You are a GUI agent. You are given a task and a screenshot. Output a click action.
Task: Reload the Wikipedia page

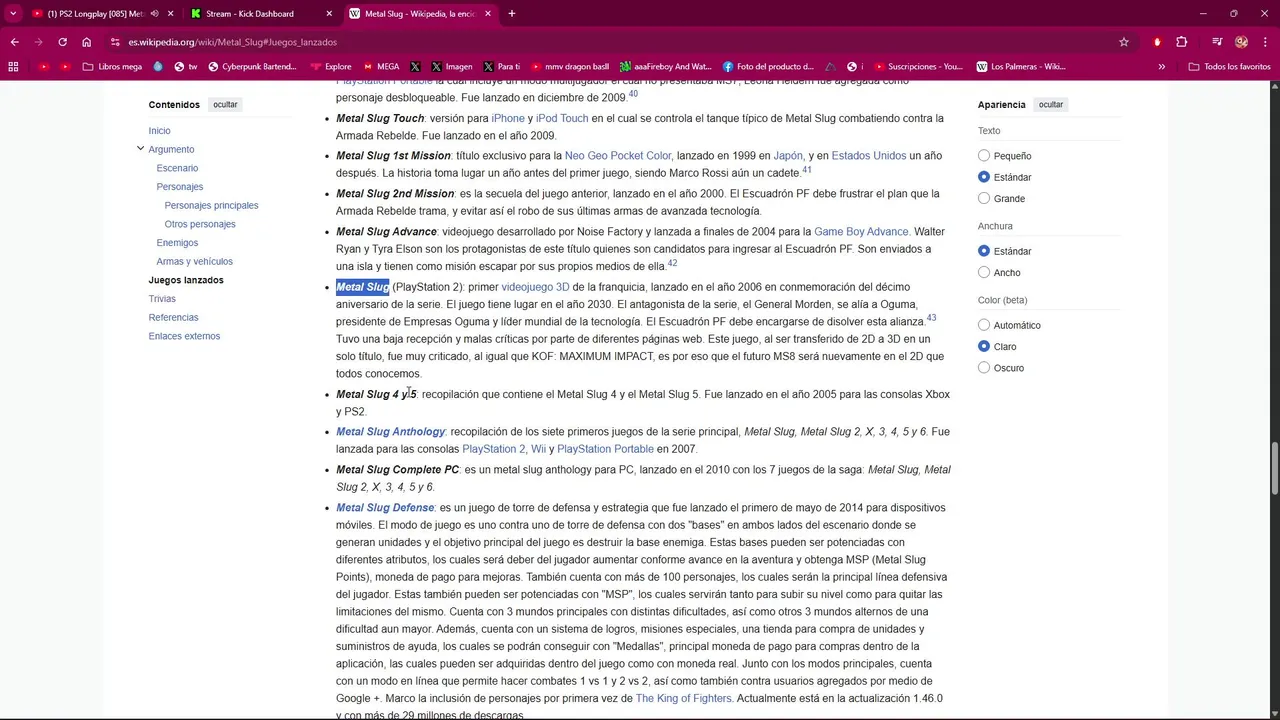pyautogui.click(x=62, y=42)
